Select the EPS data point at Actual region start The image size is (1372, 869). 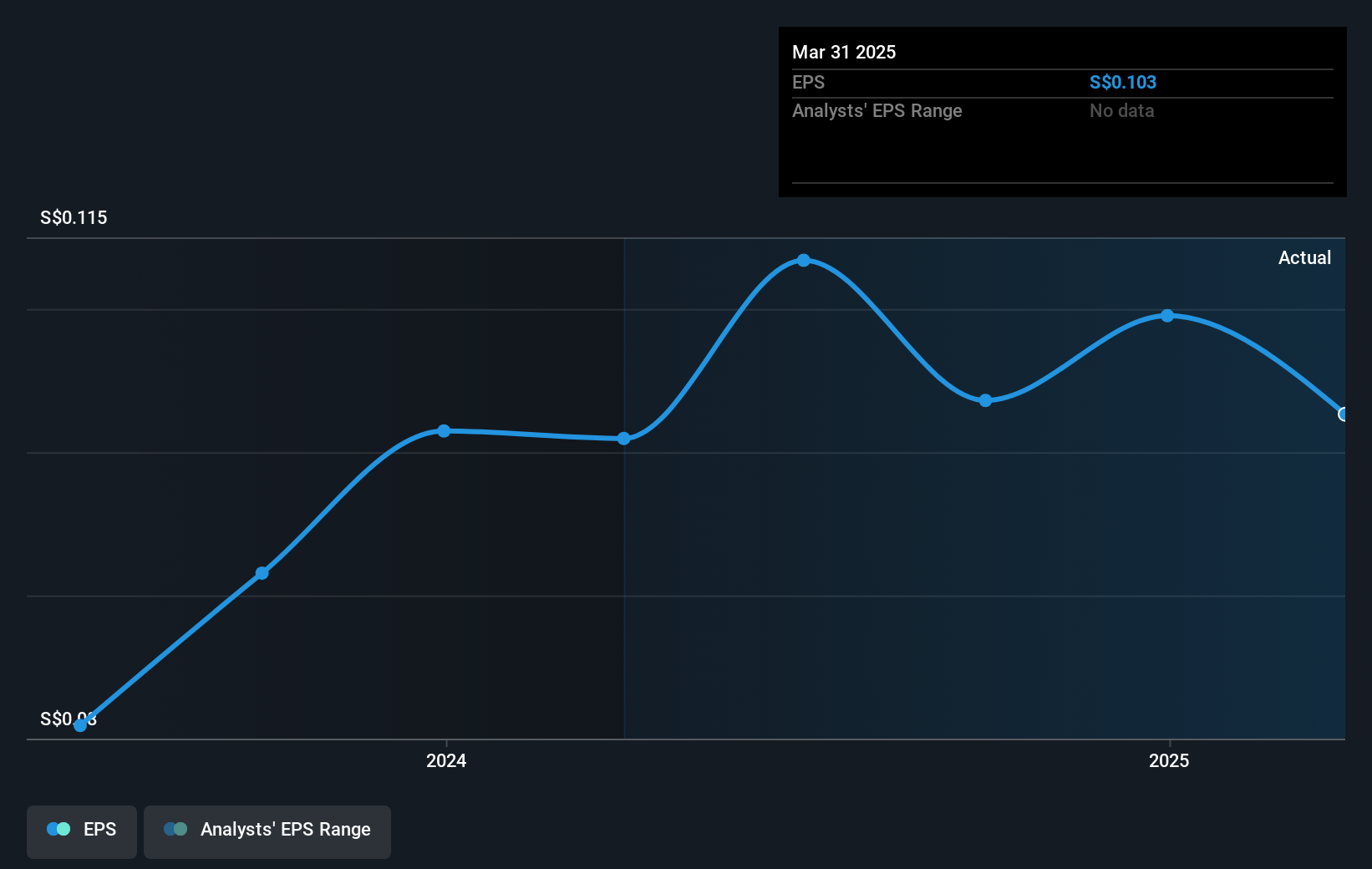(x=624, y=439)
